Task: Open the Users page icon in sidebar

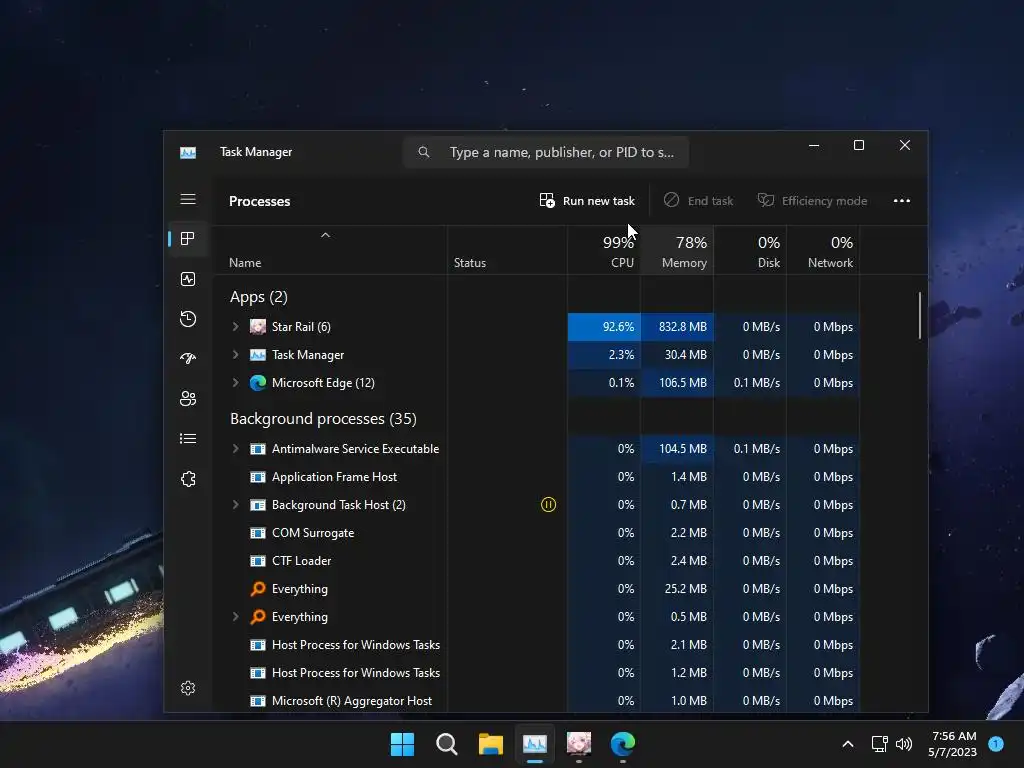Action: pyautogui.click(x=188, y=398)
